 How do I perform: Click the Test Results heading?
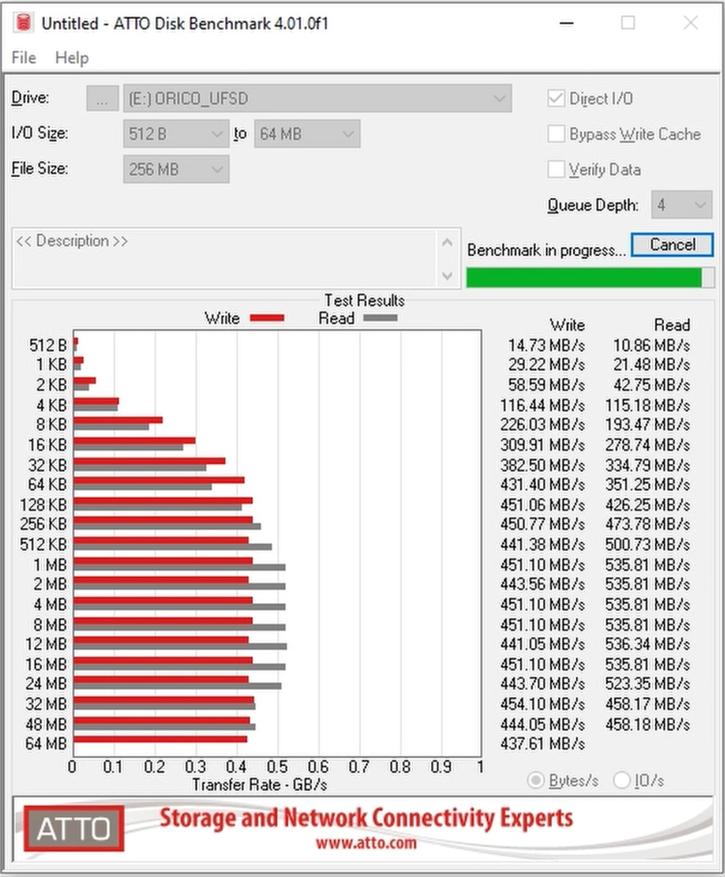coord(365,300)
